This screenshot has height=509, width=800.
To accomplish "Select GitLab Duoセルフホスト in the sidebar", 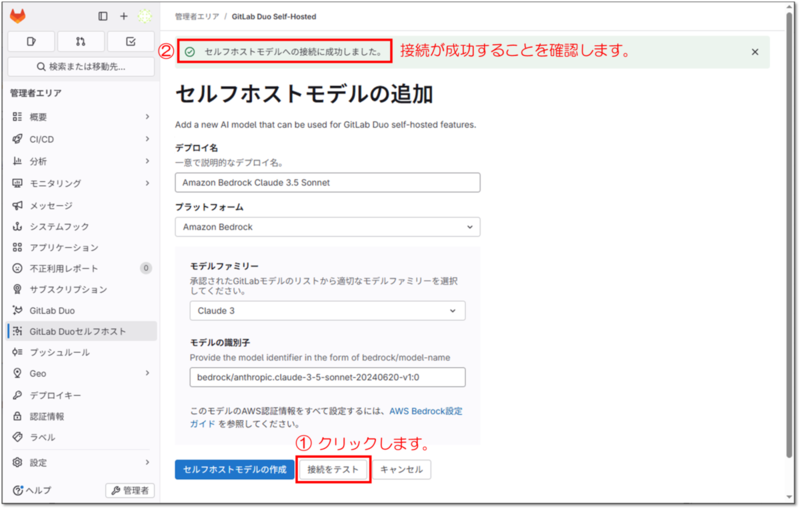I will tap(82, 331).
